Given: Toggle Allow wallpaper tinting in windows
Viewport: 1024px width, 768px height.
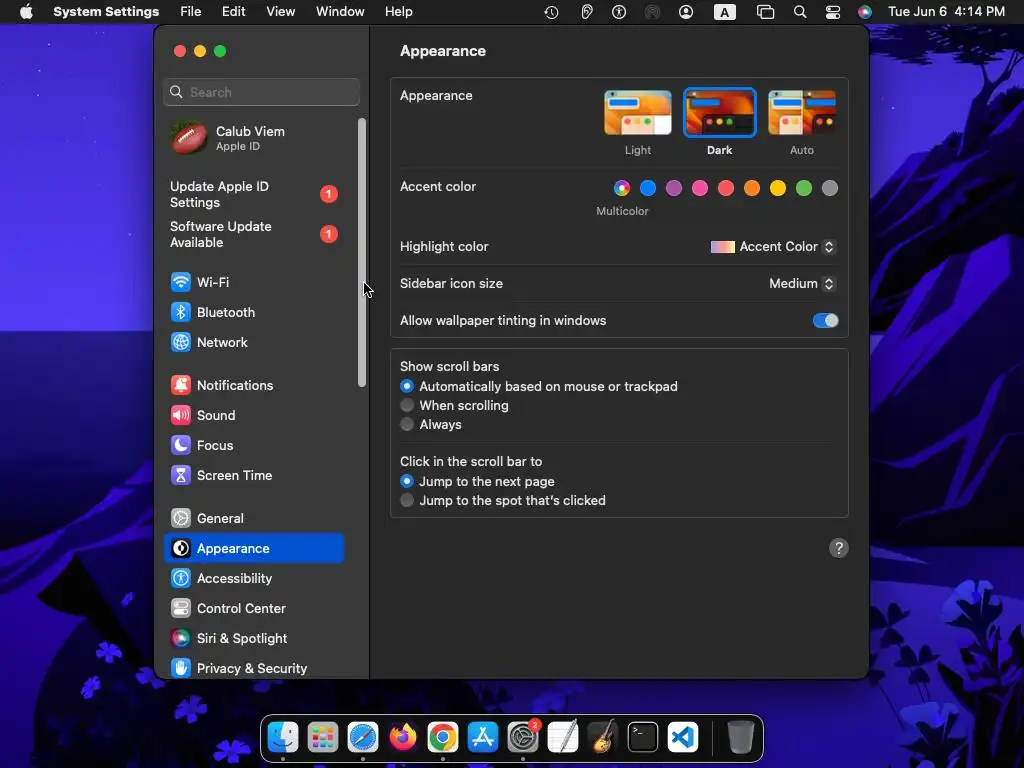Looking at the screenshot, I should click(x=825, y=321).
